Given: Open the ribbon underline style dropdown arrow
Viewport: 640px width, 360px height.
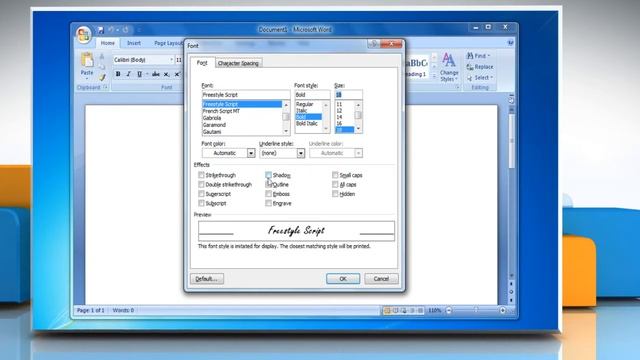Looking at the screenshot, I should click(x=147, y=74).
